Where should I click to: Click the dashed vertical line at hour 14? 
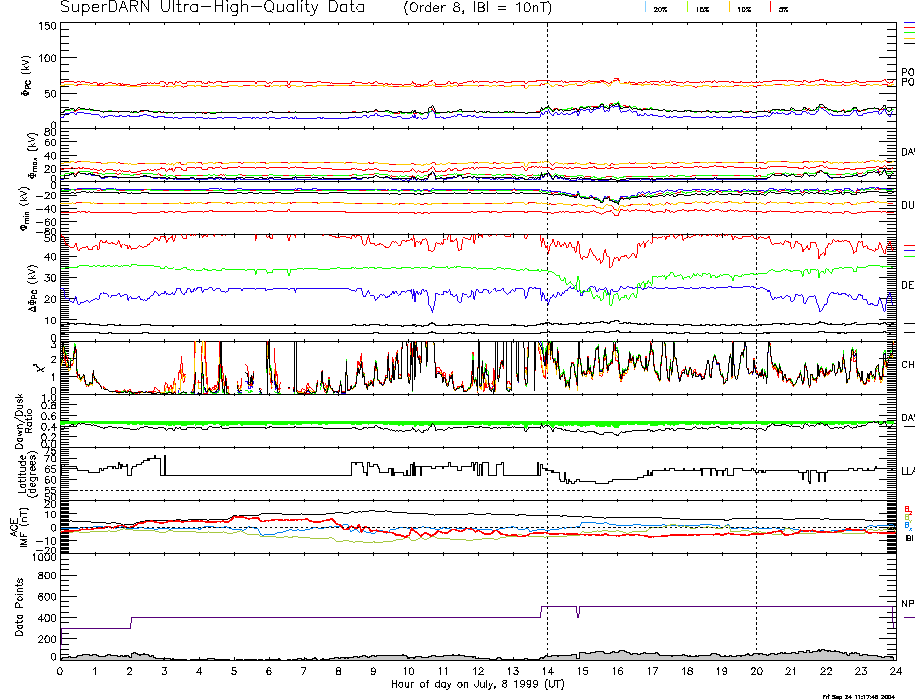547,300
